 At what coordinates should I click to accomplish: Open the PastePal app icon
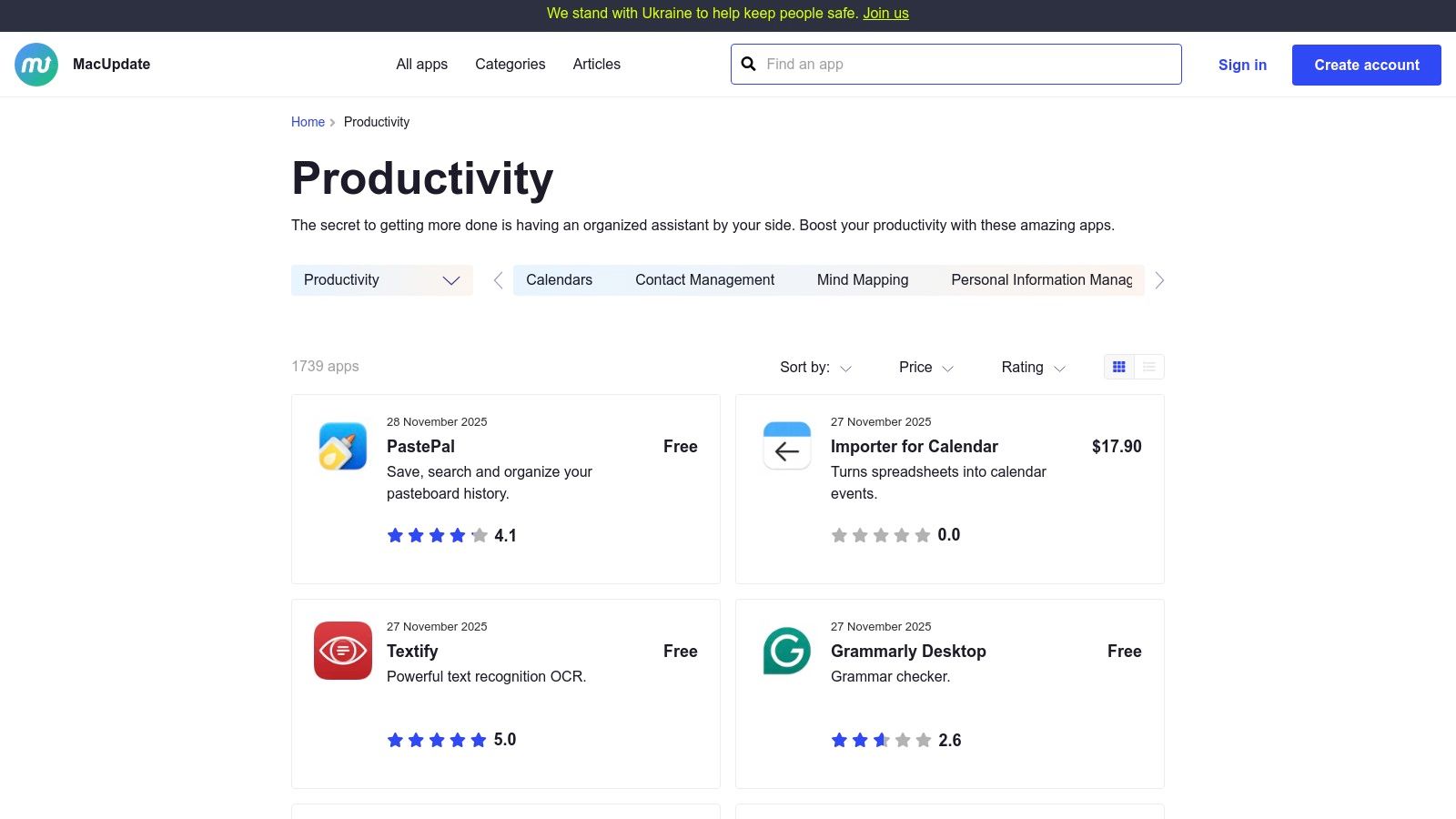pos(343,446)
